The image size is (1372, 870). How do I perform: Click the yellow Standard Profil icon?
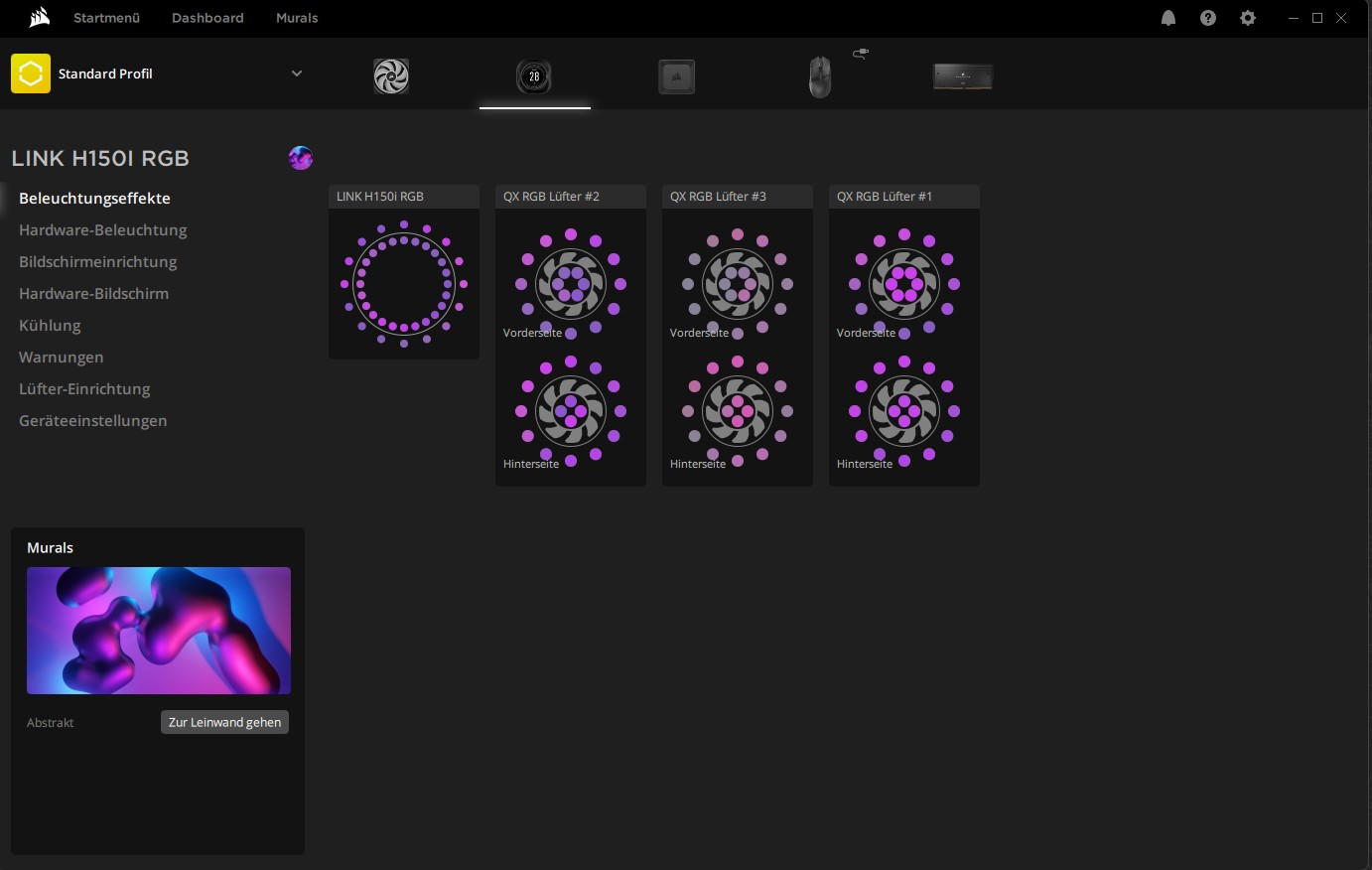[x=31, y=73]
